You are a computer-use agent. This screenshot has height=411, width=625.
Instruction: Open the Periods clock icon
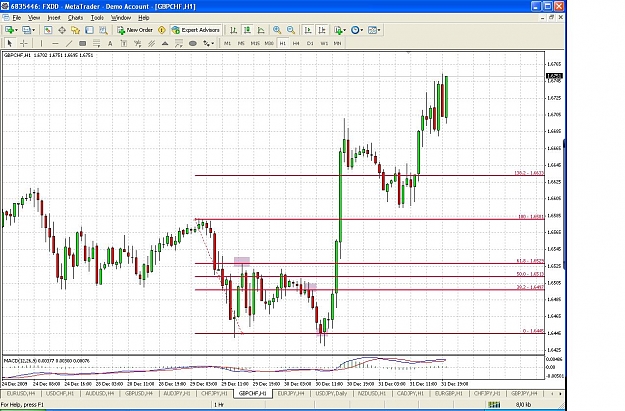[355, 30]
